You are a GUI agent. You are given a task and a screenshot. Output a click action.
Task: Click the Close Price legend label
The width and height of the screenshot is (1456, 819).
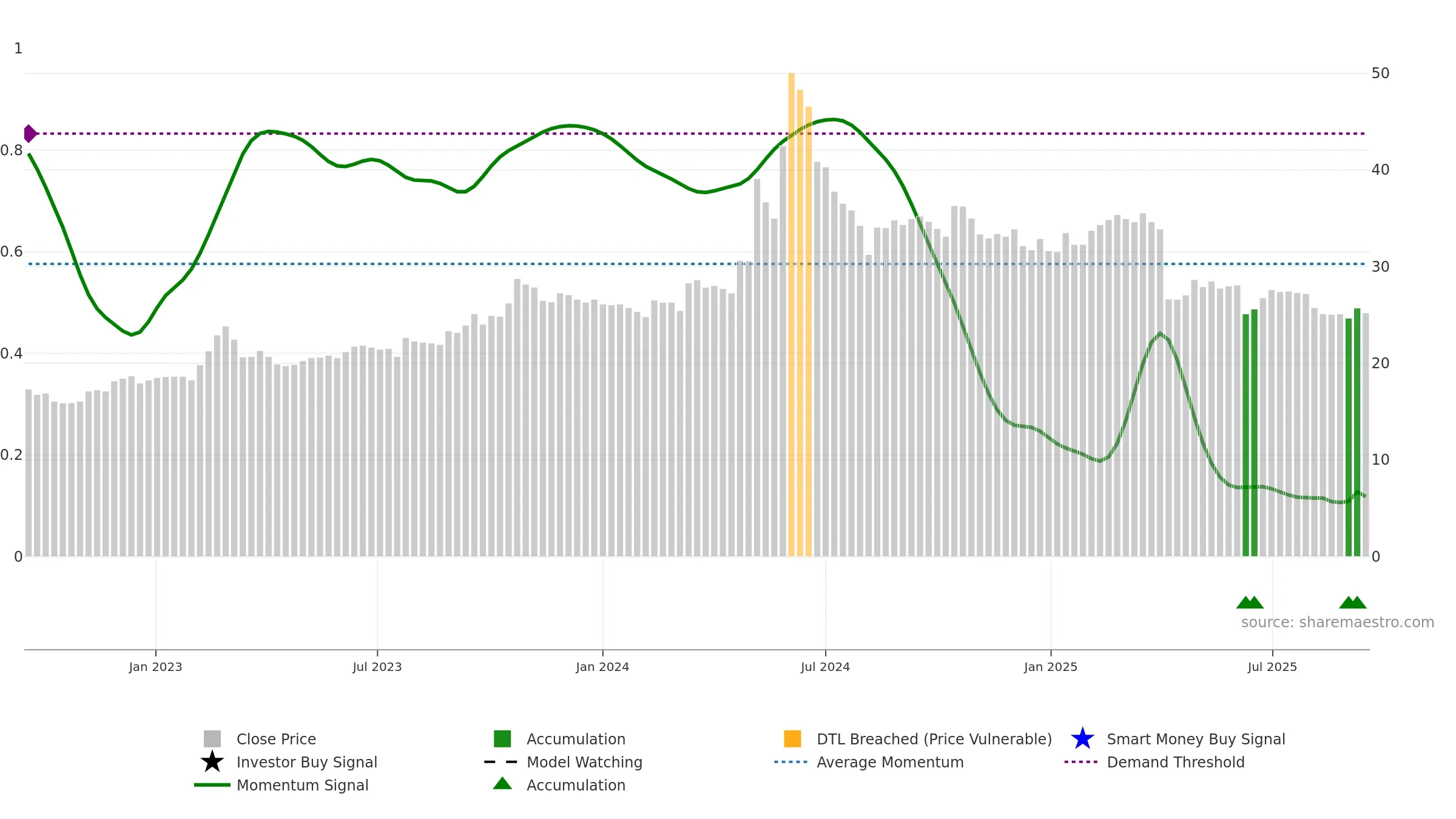[x=276, y=739]
